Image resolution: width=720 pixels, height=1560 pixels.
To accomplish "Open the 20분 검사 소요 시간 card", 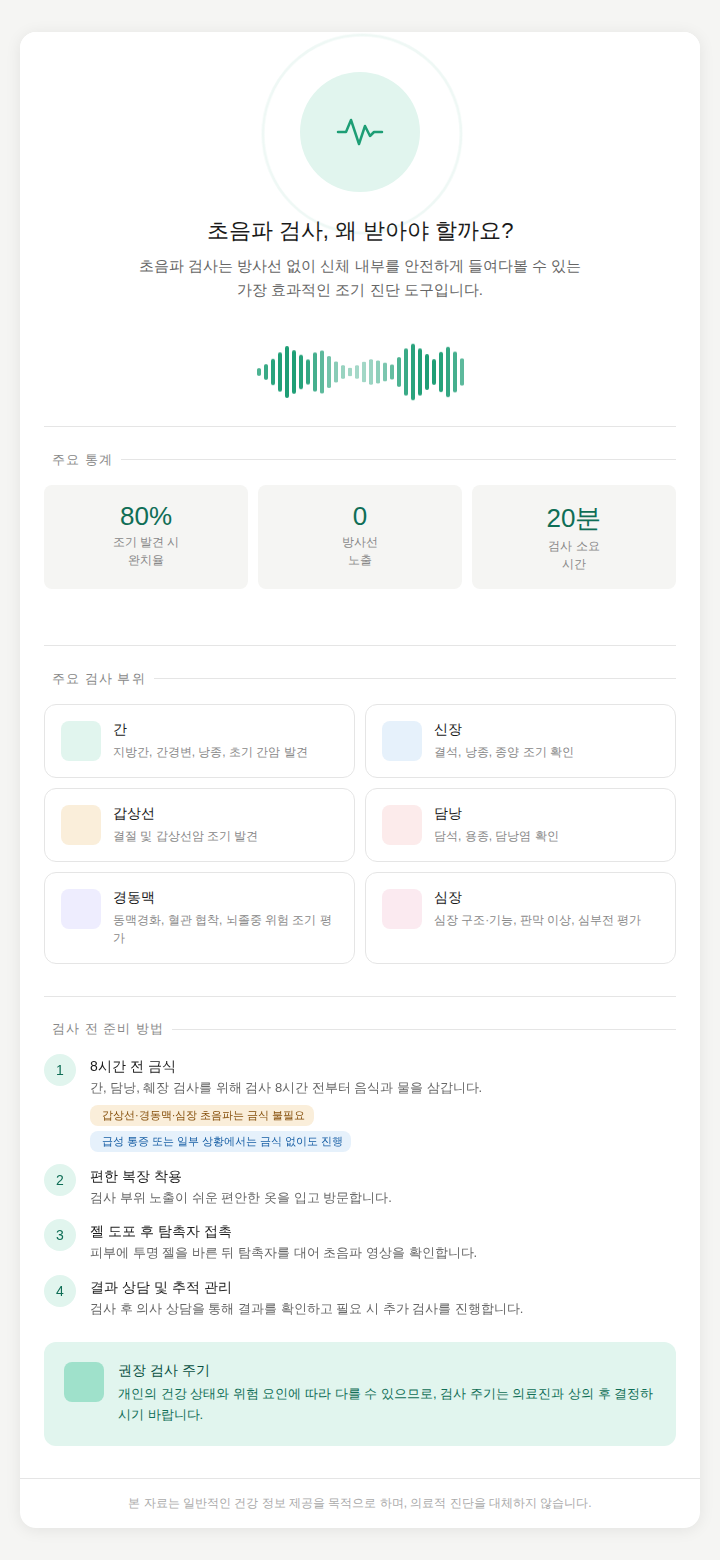I will pos(574,537).
